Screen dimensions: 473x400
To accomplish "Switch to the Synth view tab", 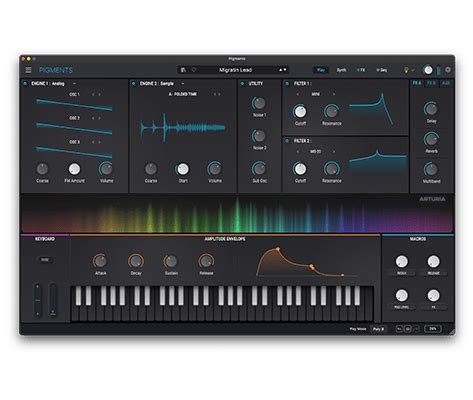I will click(x=341, y=70).
